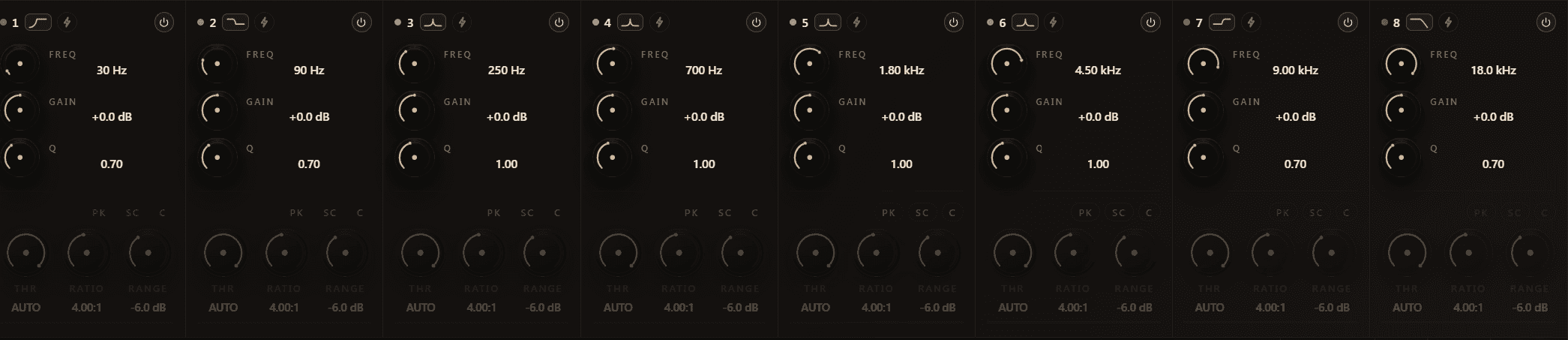
Task: Open band 3 filter shape selector
Action: coord(433,23)
